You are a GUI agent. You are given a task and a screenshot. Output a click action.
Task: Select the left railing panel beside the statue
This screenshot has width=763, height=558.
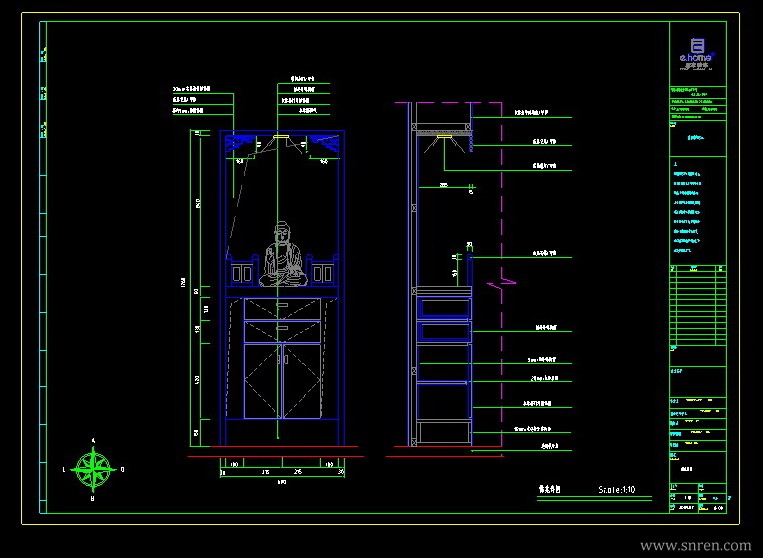242,274
